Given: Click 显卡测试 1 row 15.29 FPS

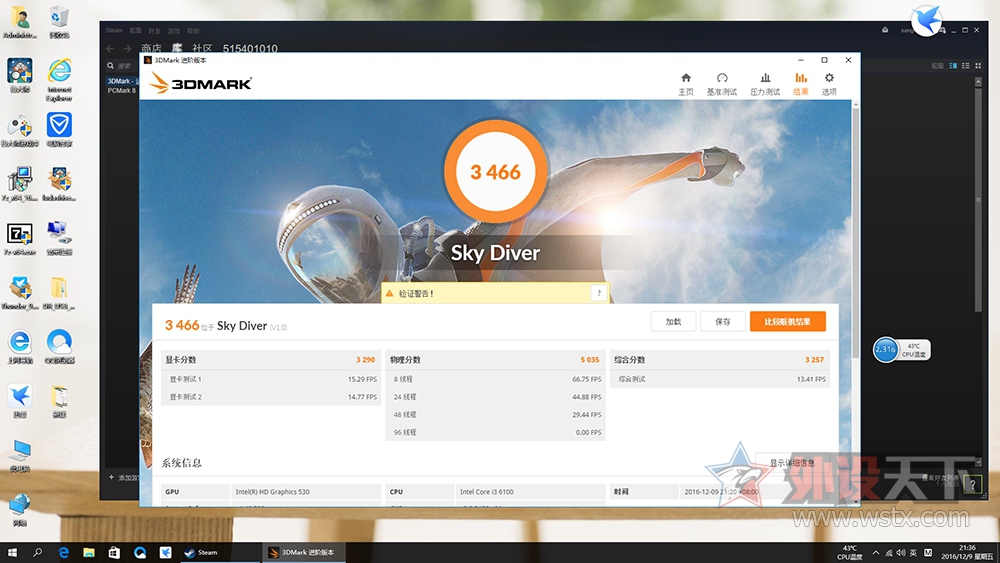Looking at the screenshot, I should [270, 379].
